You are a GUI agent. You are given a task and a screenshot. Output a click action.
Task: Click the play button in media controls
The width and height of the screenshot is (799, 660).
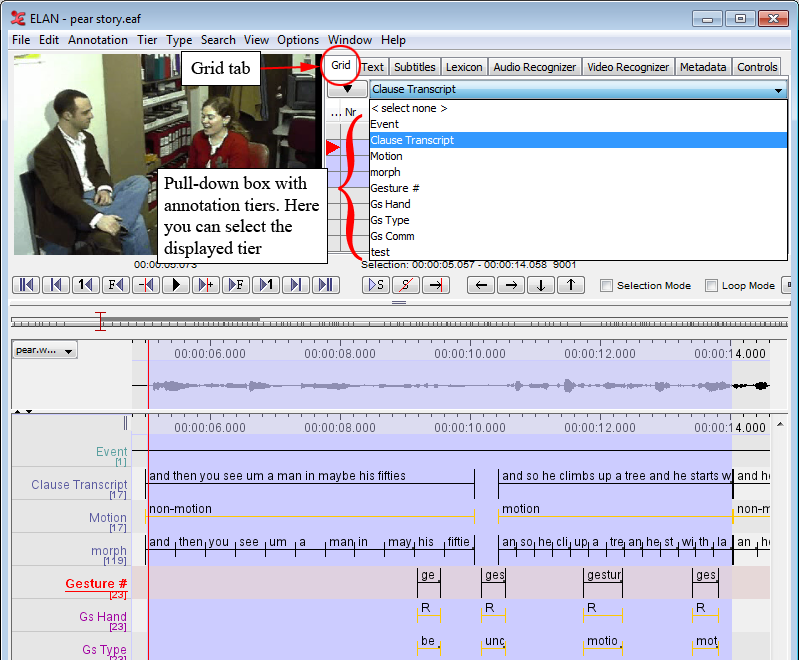click(x=176, y=285)
